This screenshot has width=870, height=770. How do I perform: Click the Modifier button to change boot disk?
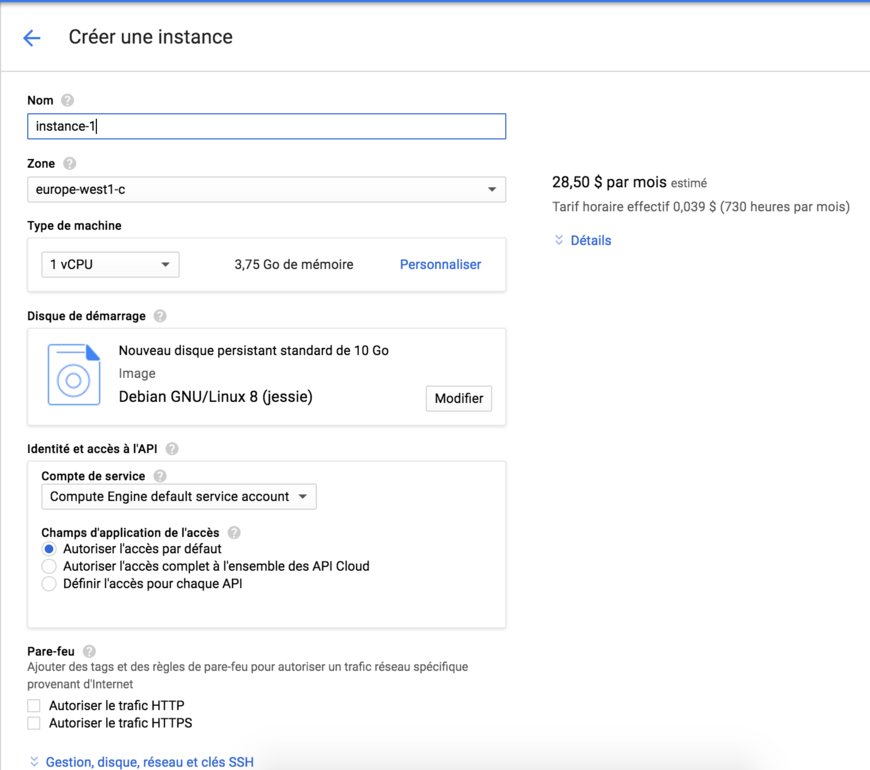458,398
